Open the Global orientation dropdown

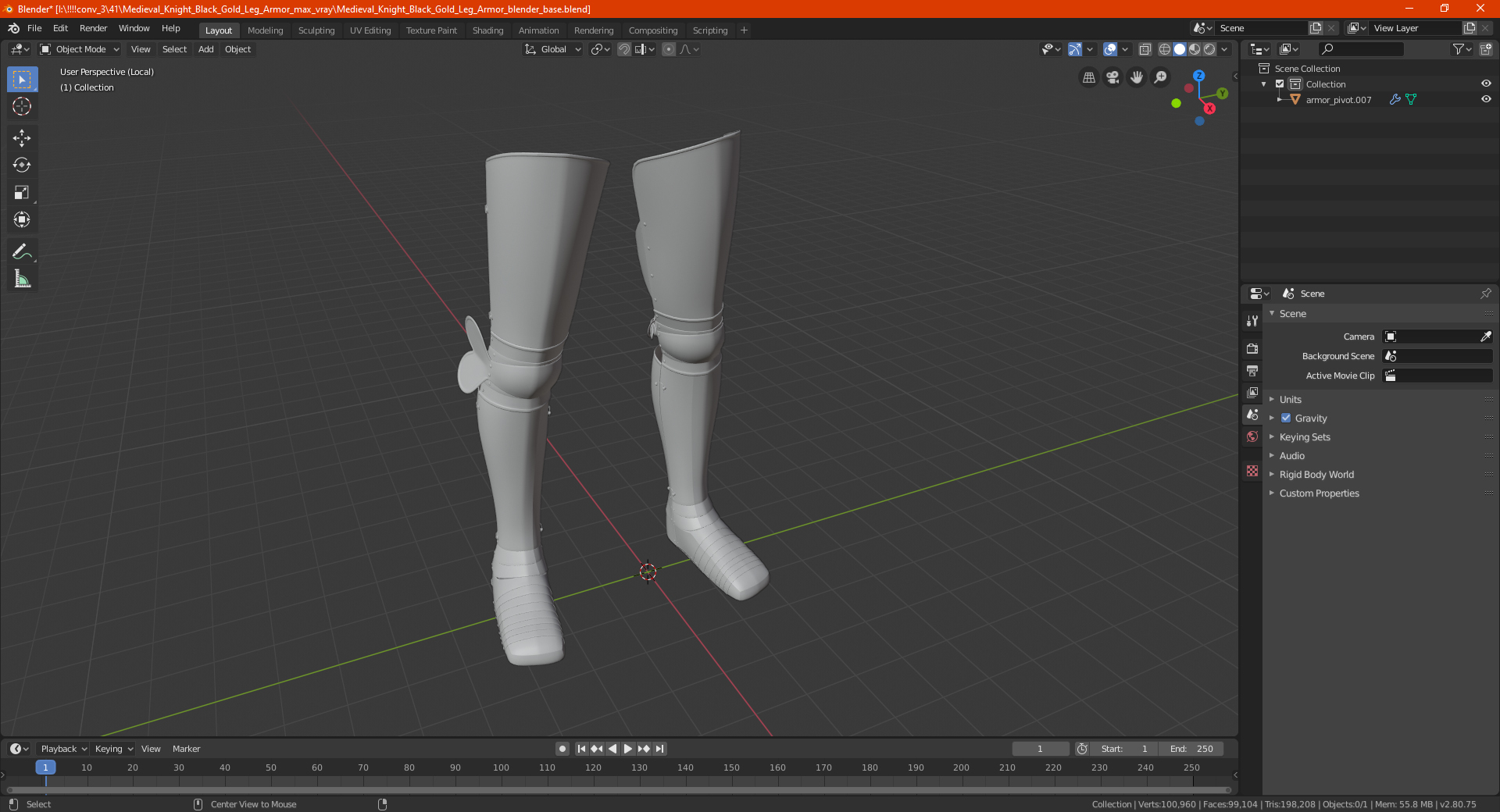553,49
